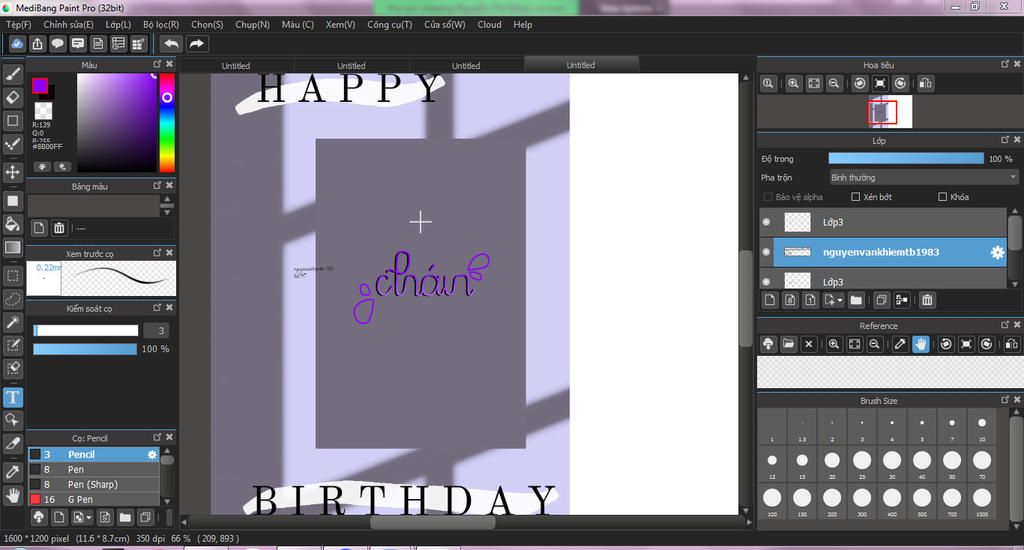Select the Magic Wand tool
This screenshot has width=1024, height=550.
[x=12, y=321]
